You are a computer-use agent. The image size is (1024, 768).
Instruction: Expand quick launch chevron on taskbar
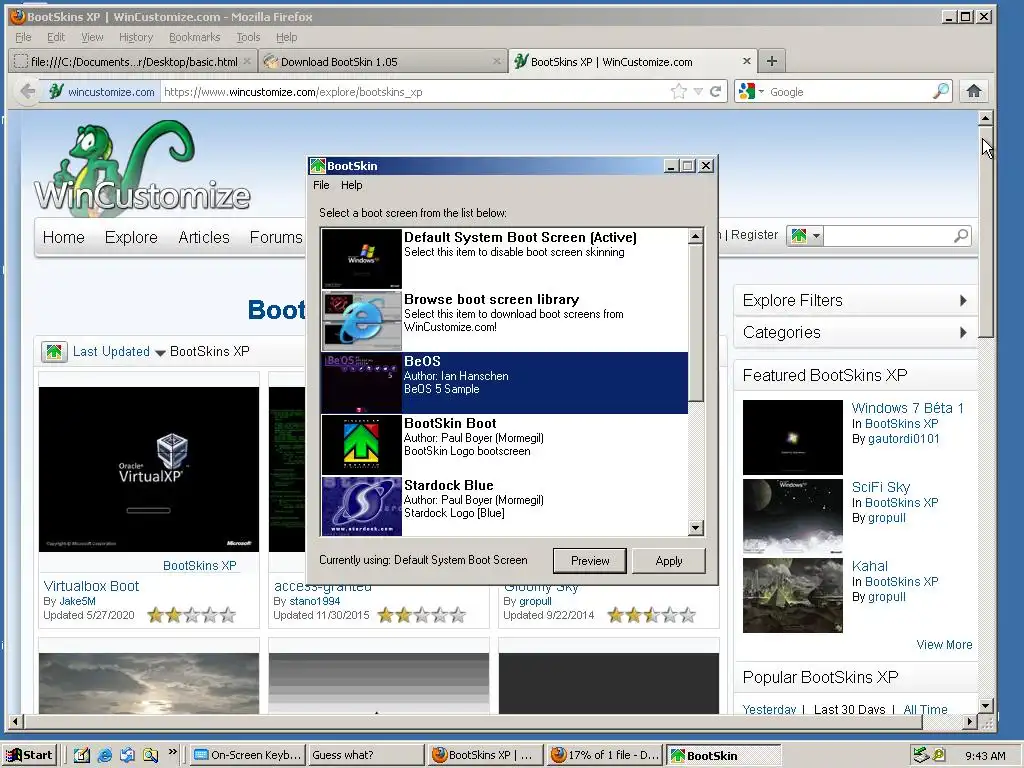(172, 752)
